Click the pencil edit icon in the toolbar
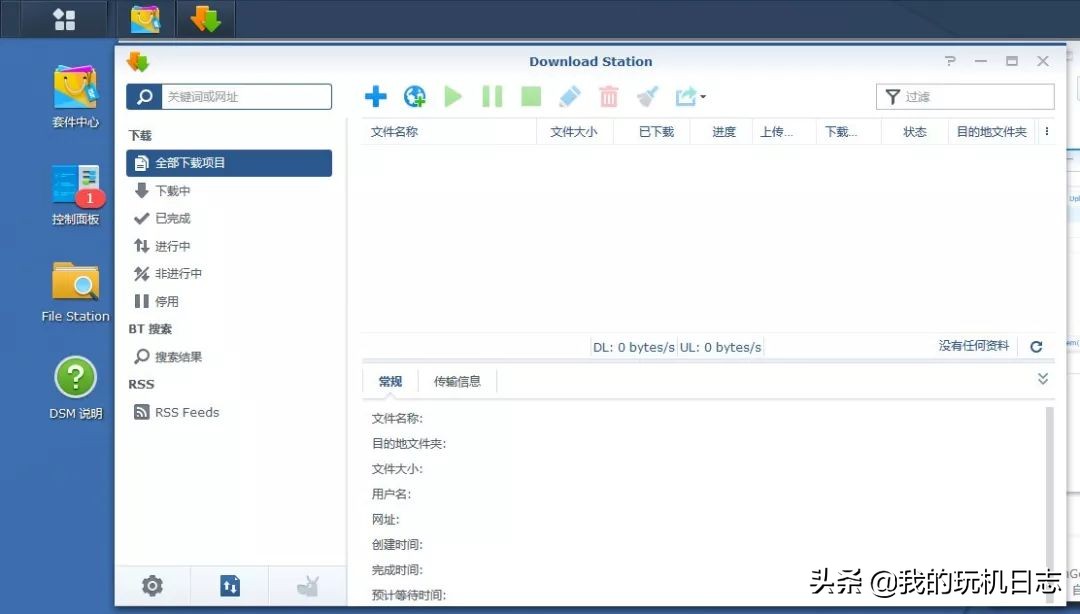The width and height of the screenshot is (1080, 614). point(570,96)
